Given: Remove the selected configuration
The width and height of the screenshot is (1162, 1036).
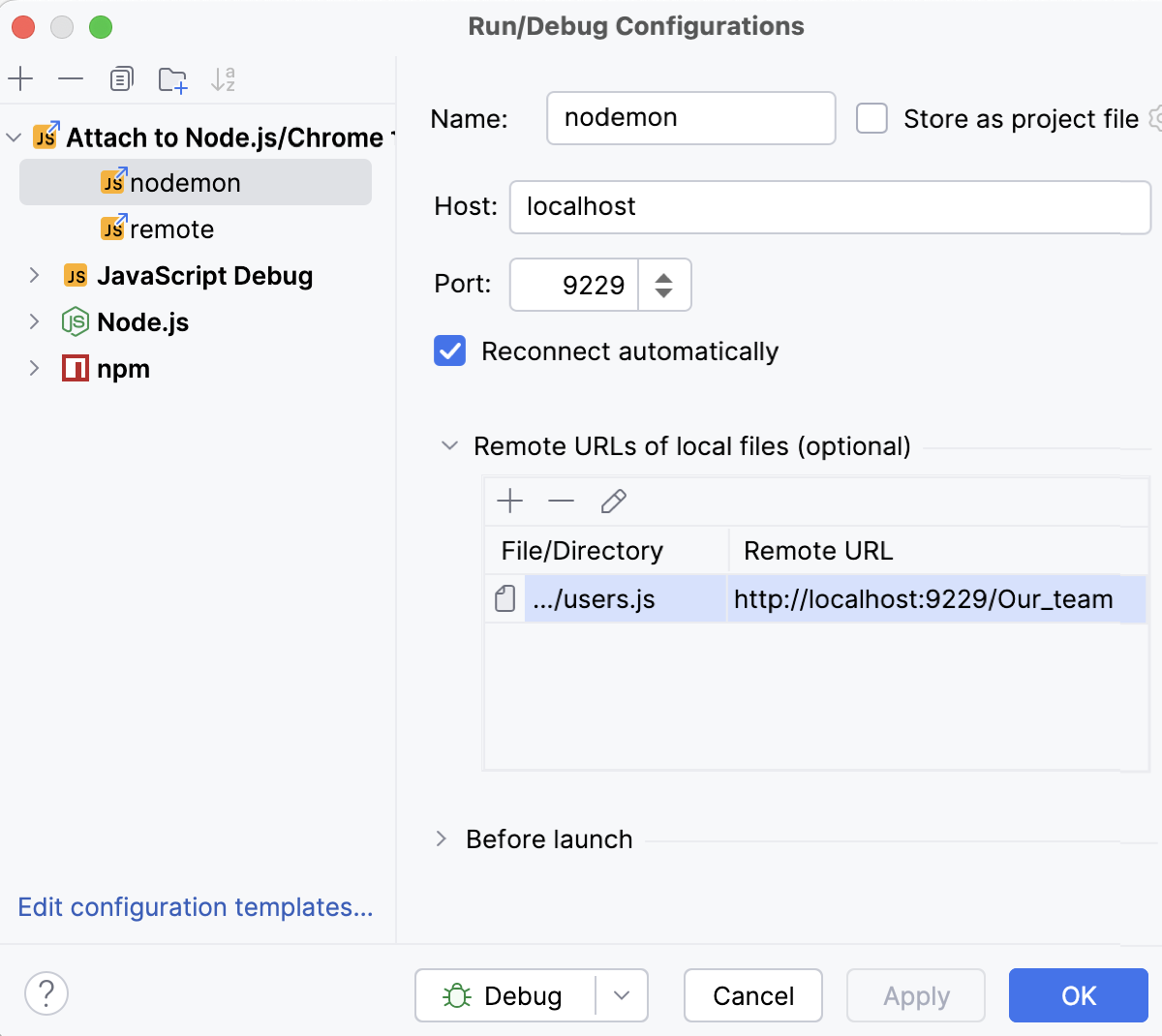Looking at the screenshot, I should coord(71,79).
